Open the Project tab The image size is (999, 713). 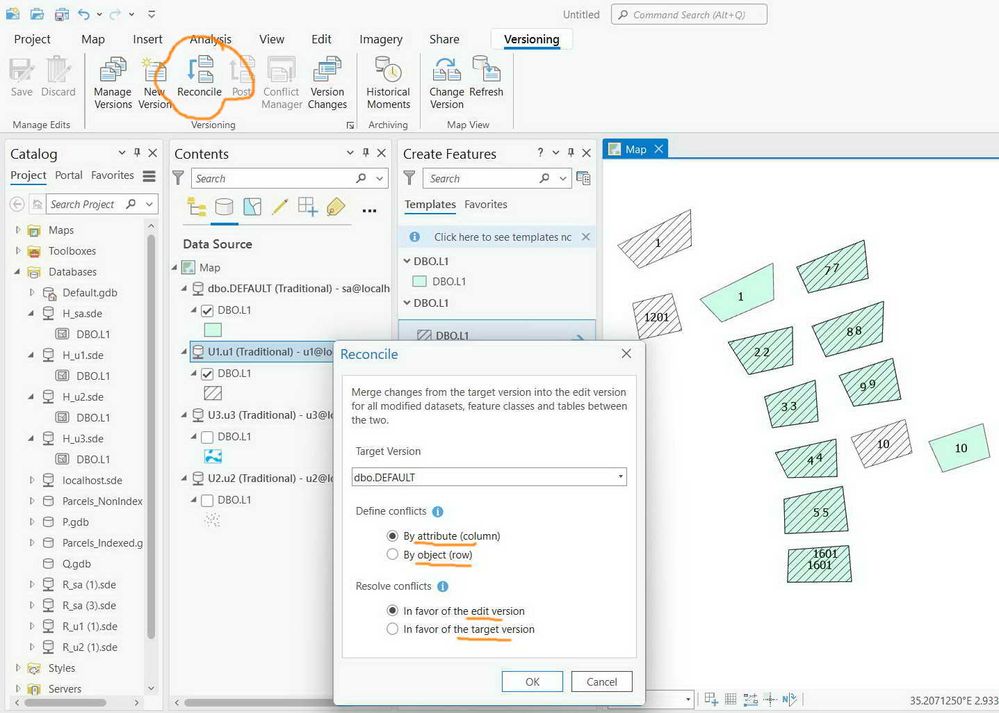pos(32,40)
